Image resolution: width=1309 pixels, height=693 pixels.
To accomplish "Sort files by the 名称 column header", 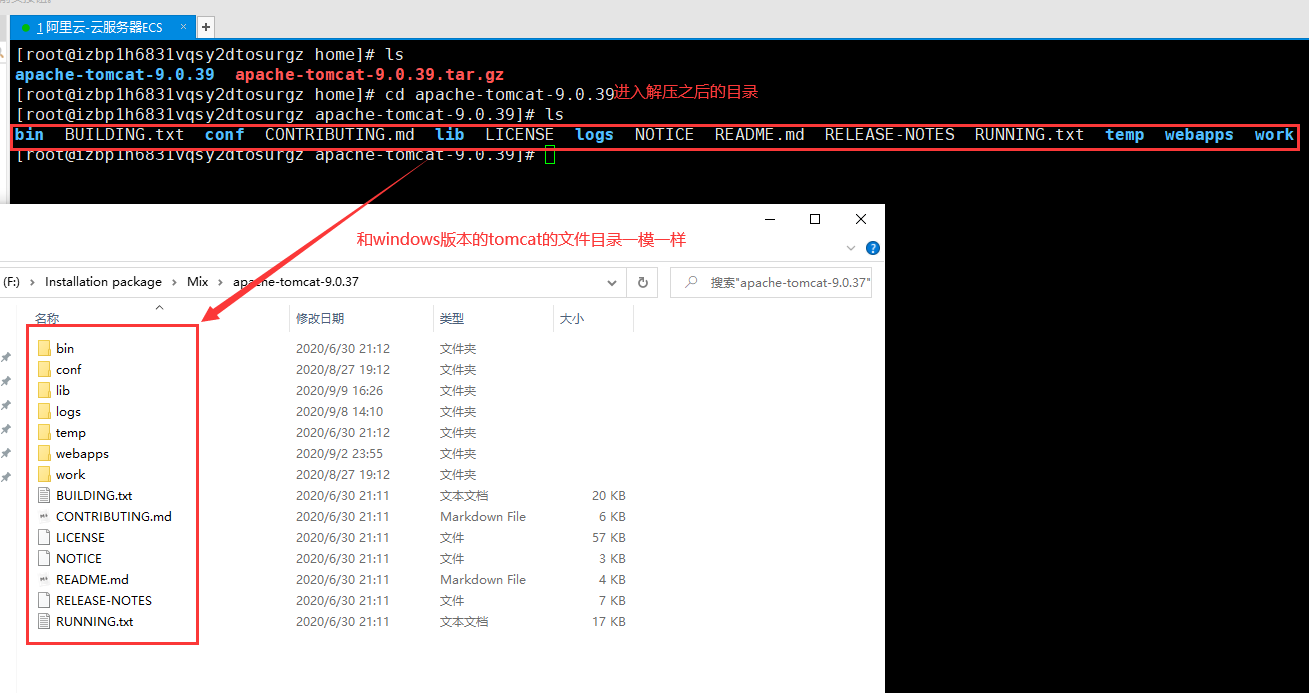I will (47, 318).
